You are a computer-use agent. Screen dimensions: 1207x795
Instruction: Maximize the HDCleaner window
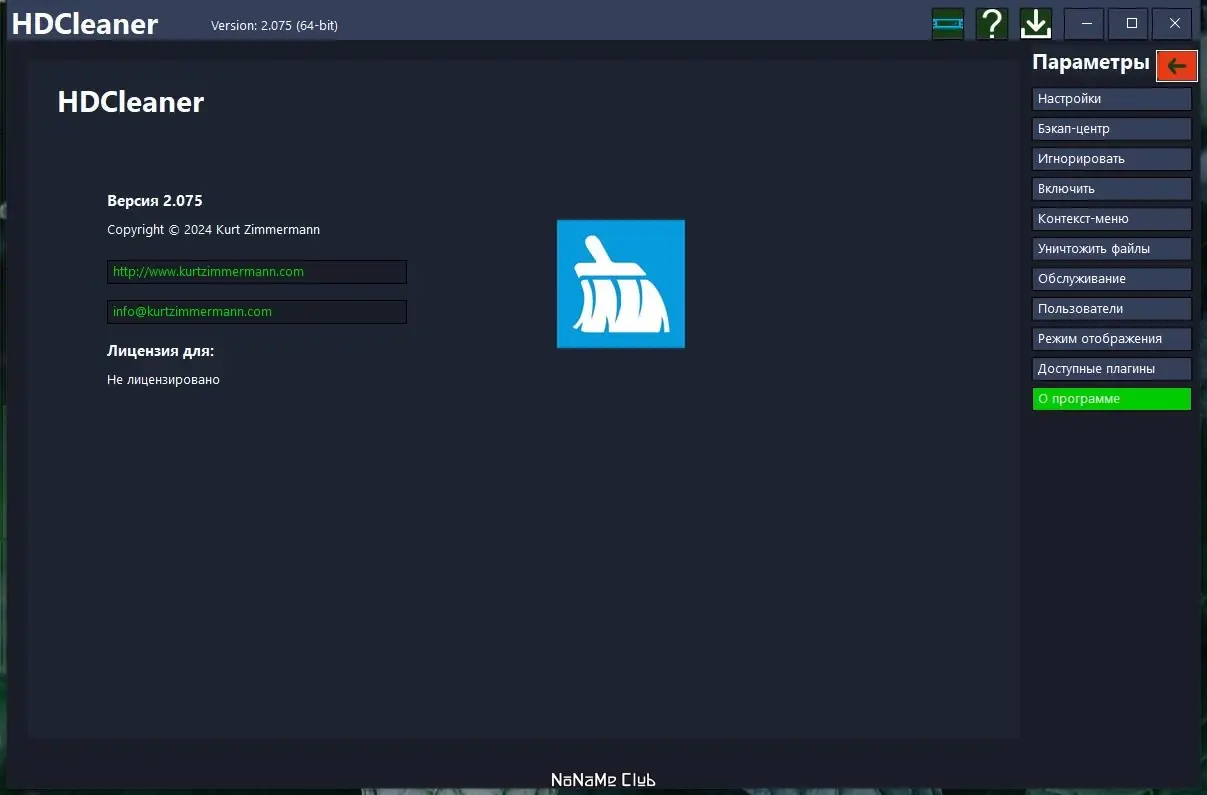(x=1129, y=23)
